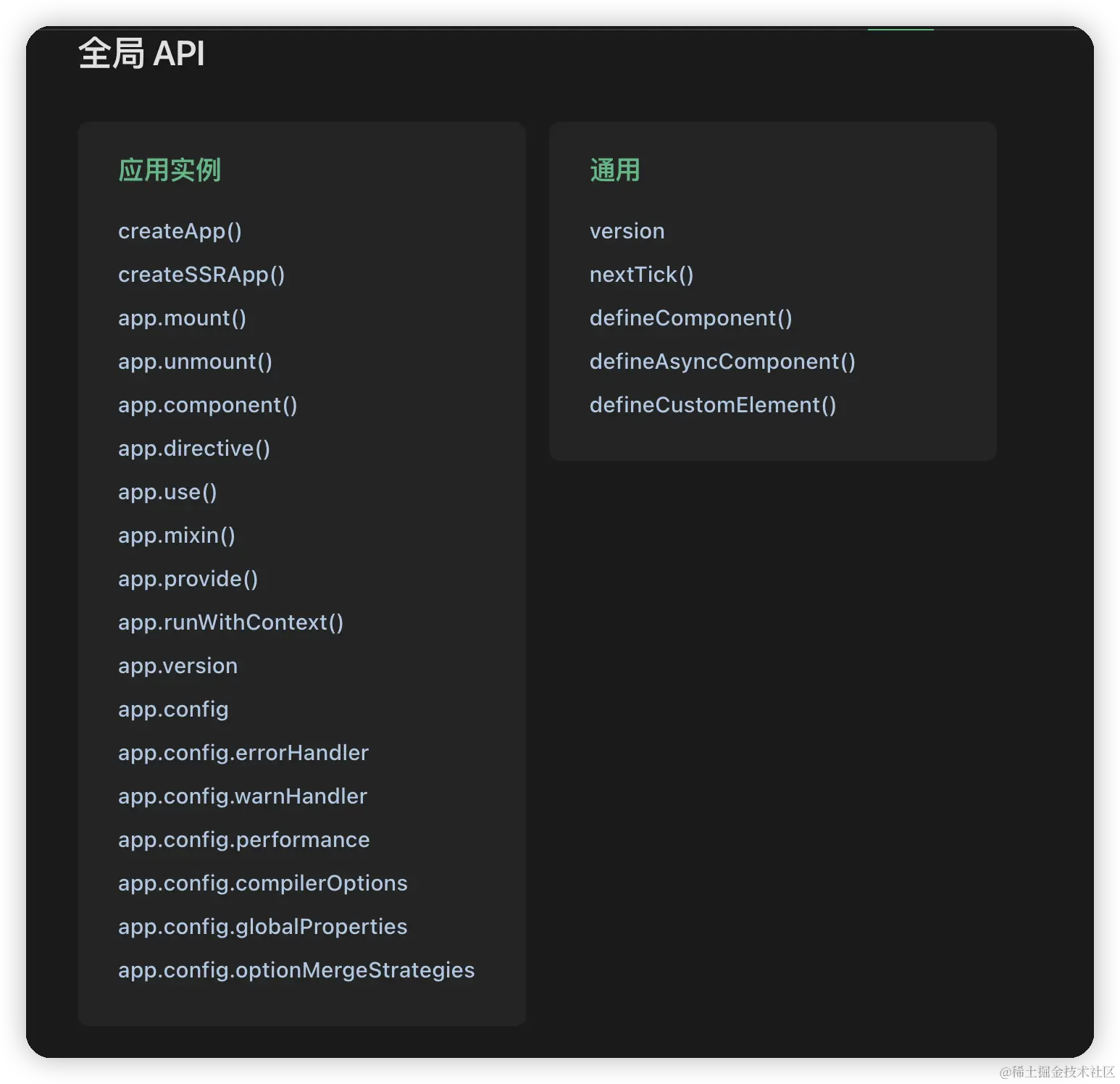This screenshot has height=1084, width=1120.
Task: Click app.config.errorHandler link
Action: click(x=243, y=753)
